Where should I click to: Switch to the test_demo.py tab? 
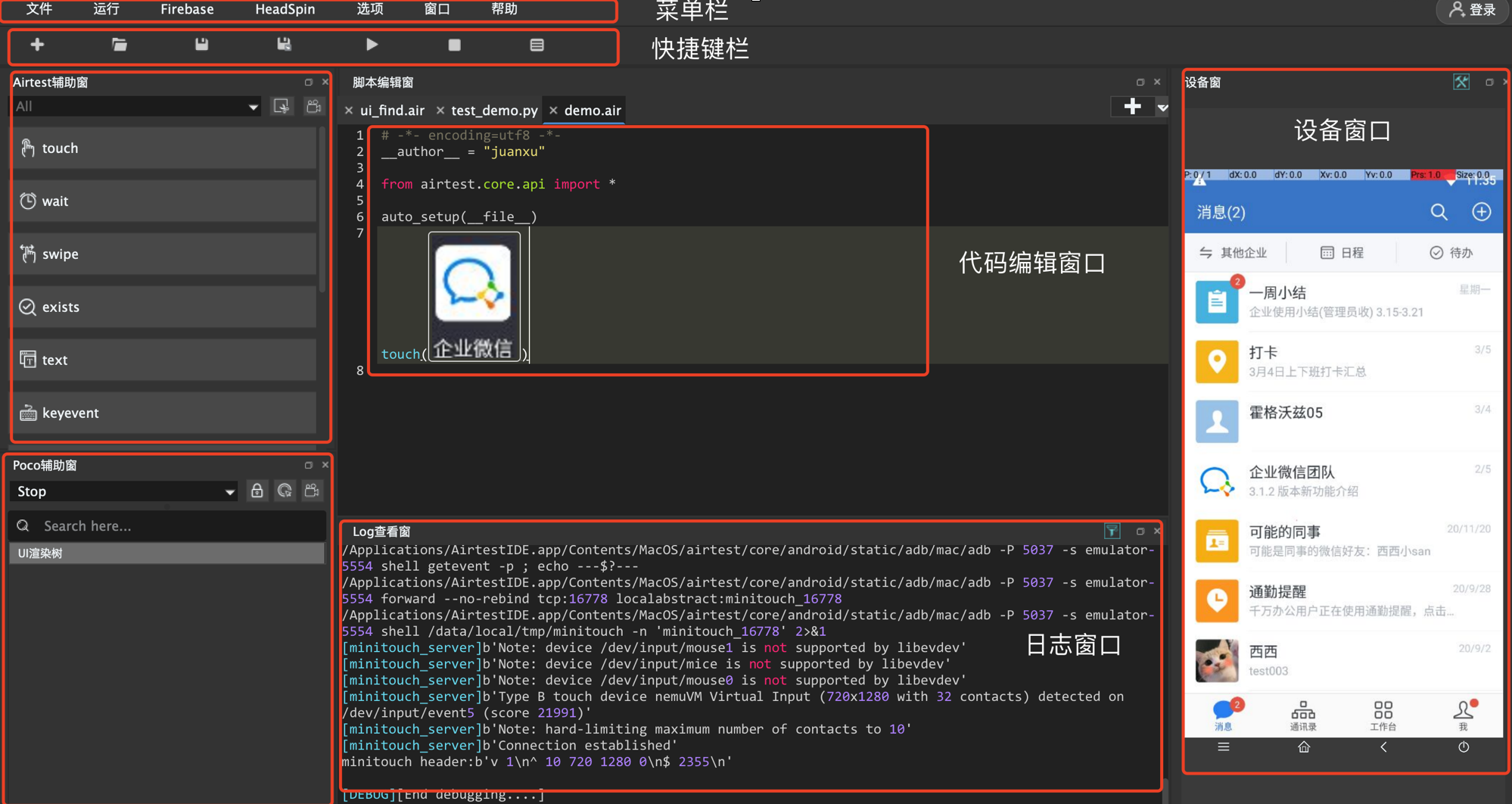click(x=494, y=111)
